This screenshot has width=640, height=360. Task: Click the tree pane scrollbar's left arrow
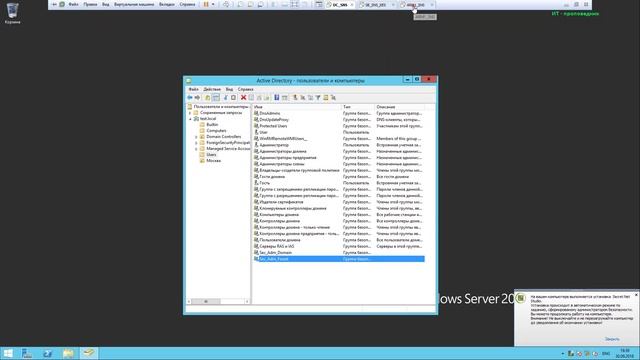coord(189,302)
